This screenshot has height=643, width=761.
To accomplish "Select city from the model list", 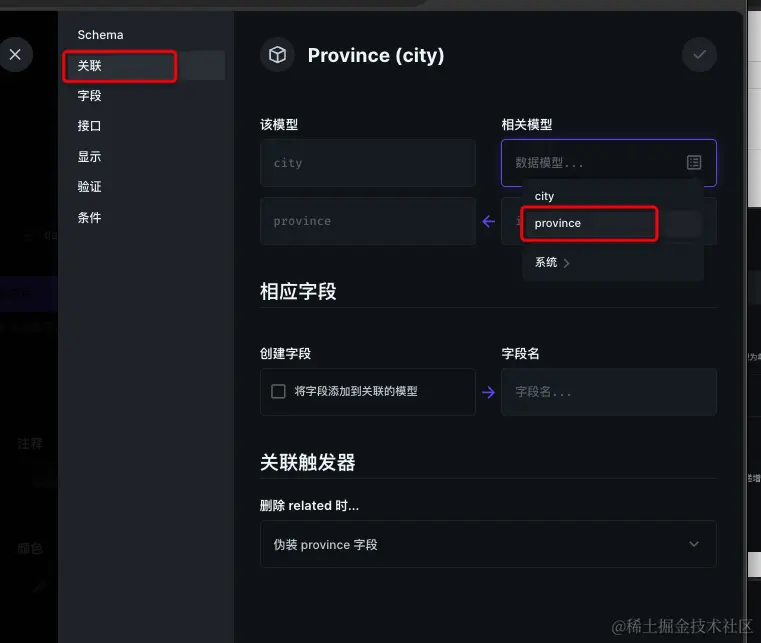I will click(x=544, y=196).
